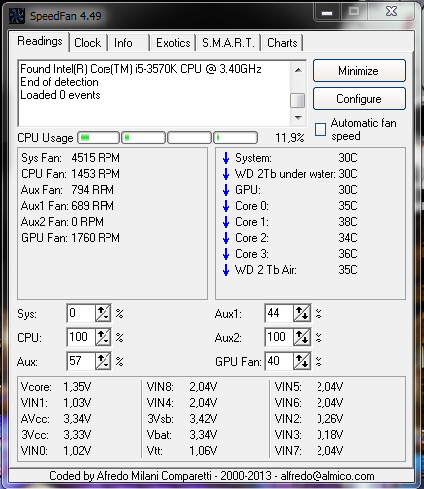The width and height of the screenshot is (424, 489).
Task: Click the CPU speed value field
Action: (x=81, y=337)
